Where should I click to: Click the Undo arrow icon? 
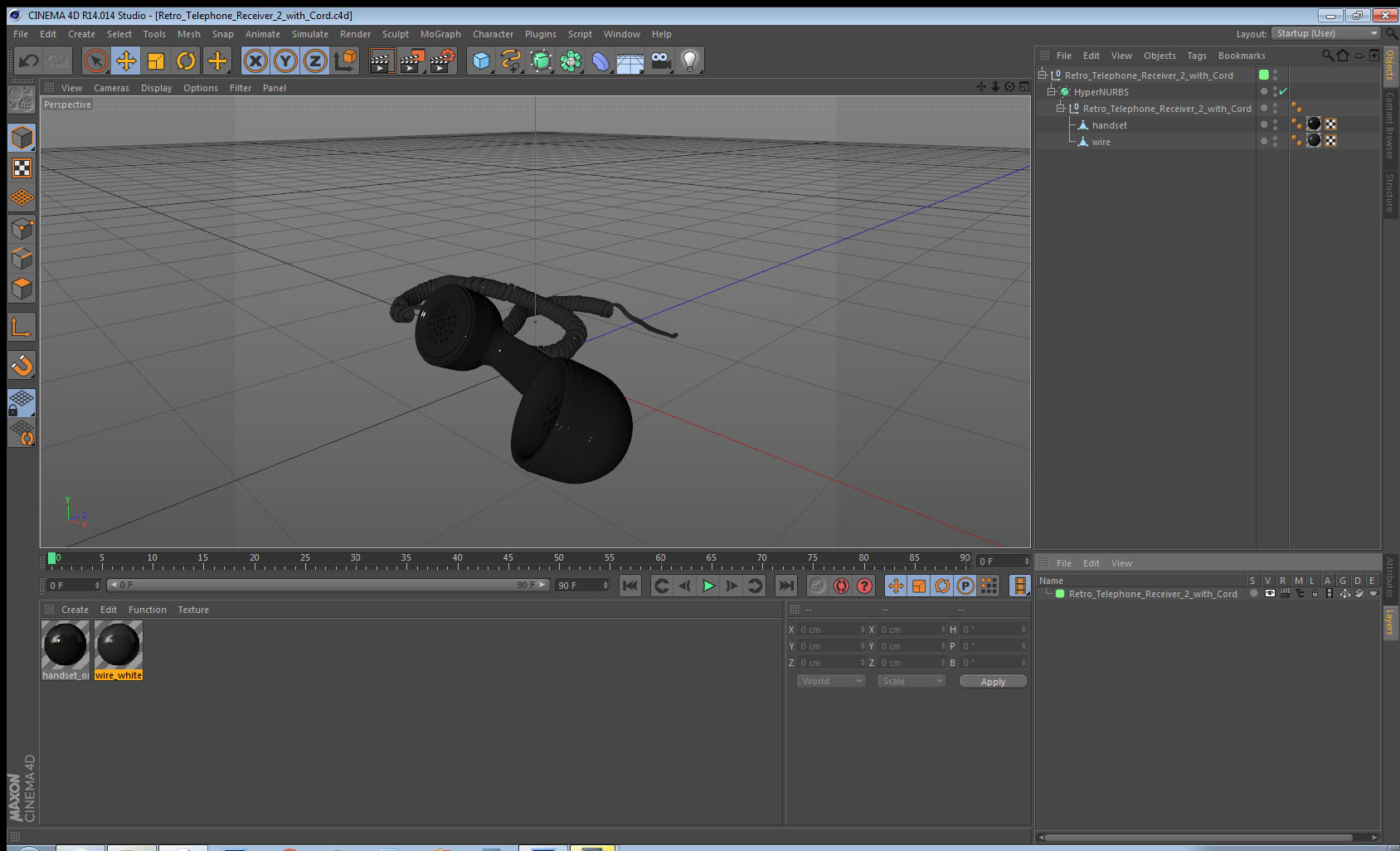click(29, 61)
